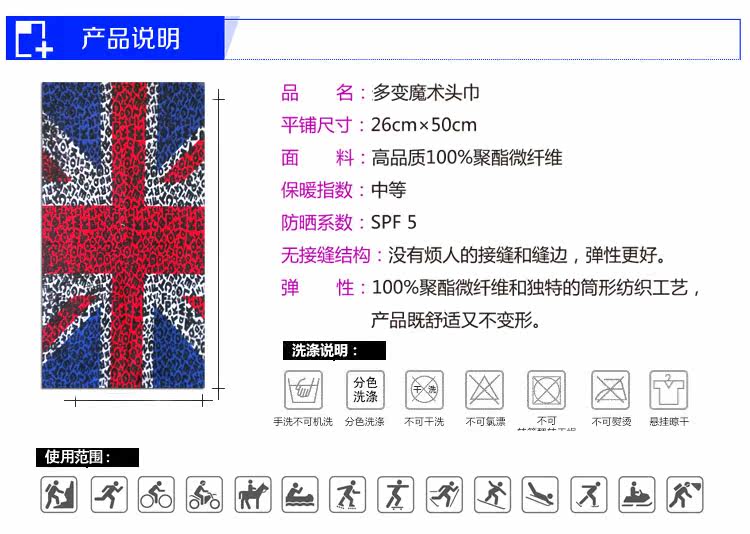This screenshot has width=750, height=534.
Task: Select the horse riding activity icon
Action: [x=253, y=494]
